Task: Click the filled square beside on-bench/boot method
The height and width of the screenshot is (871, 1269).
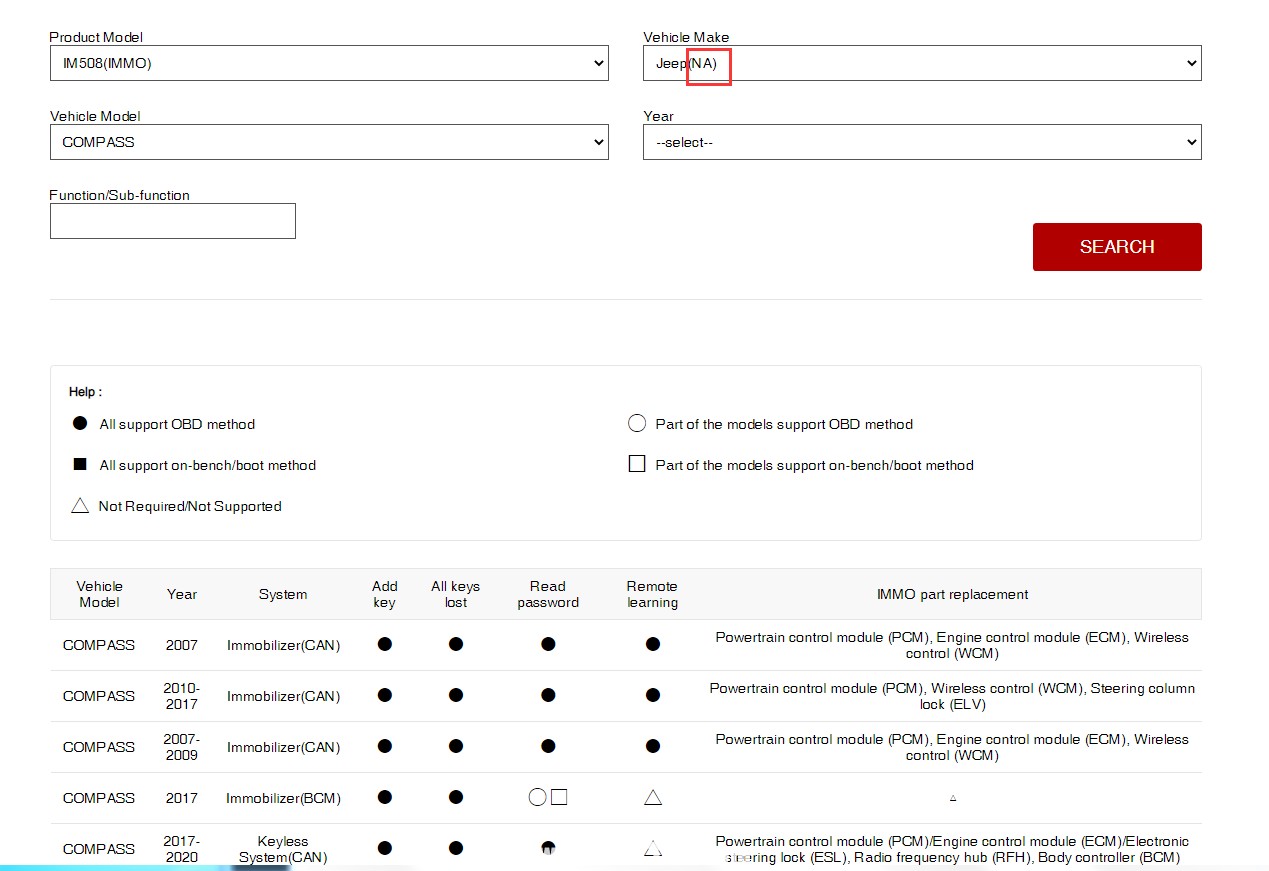Action: click(x=81, y=464)
